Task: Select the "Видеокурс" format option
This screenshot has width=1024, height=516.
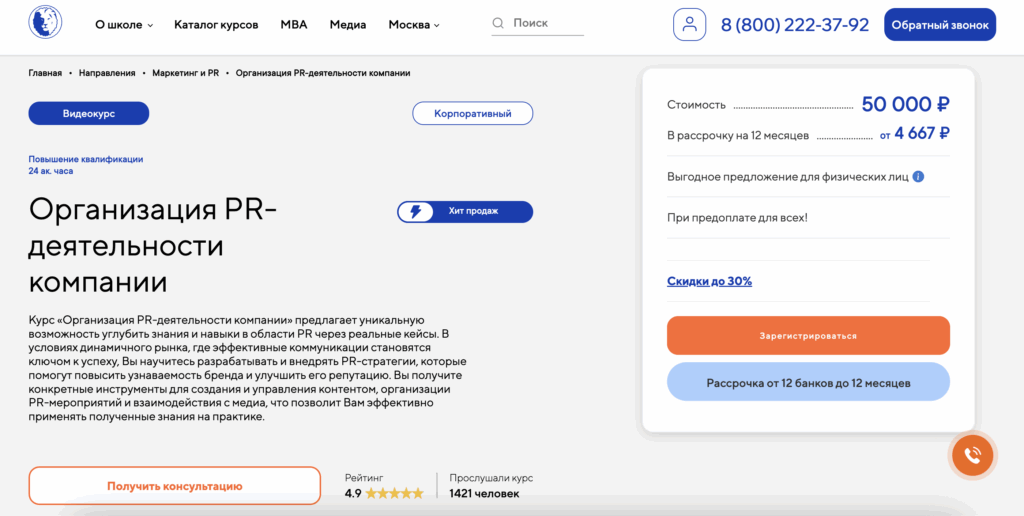Action: click(89, 114)
